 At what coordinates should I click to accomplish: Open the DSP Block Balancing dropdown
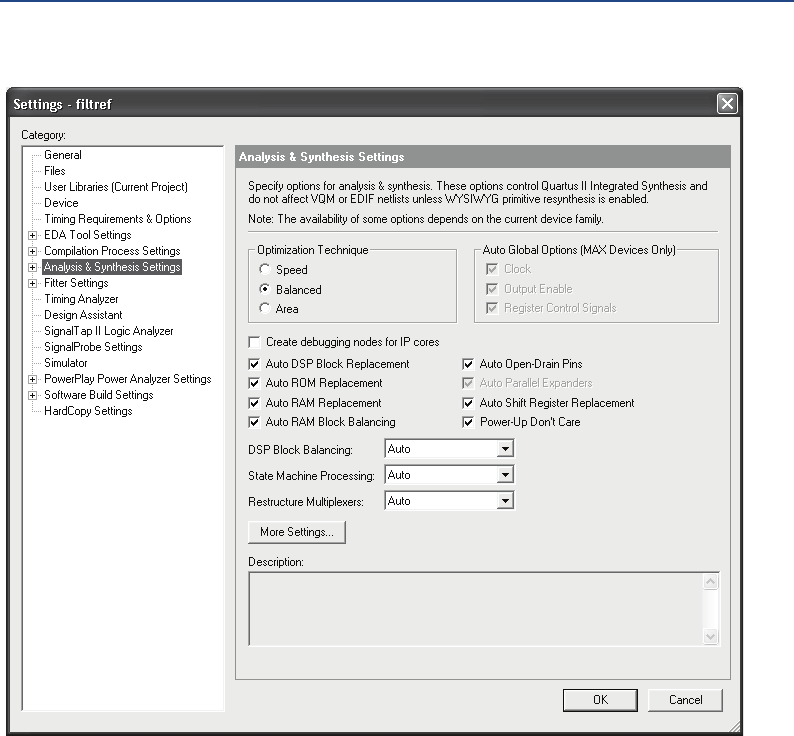pos(505,450)
